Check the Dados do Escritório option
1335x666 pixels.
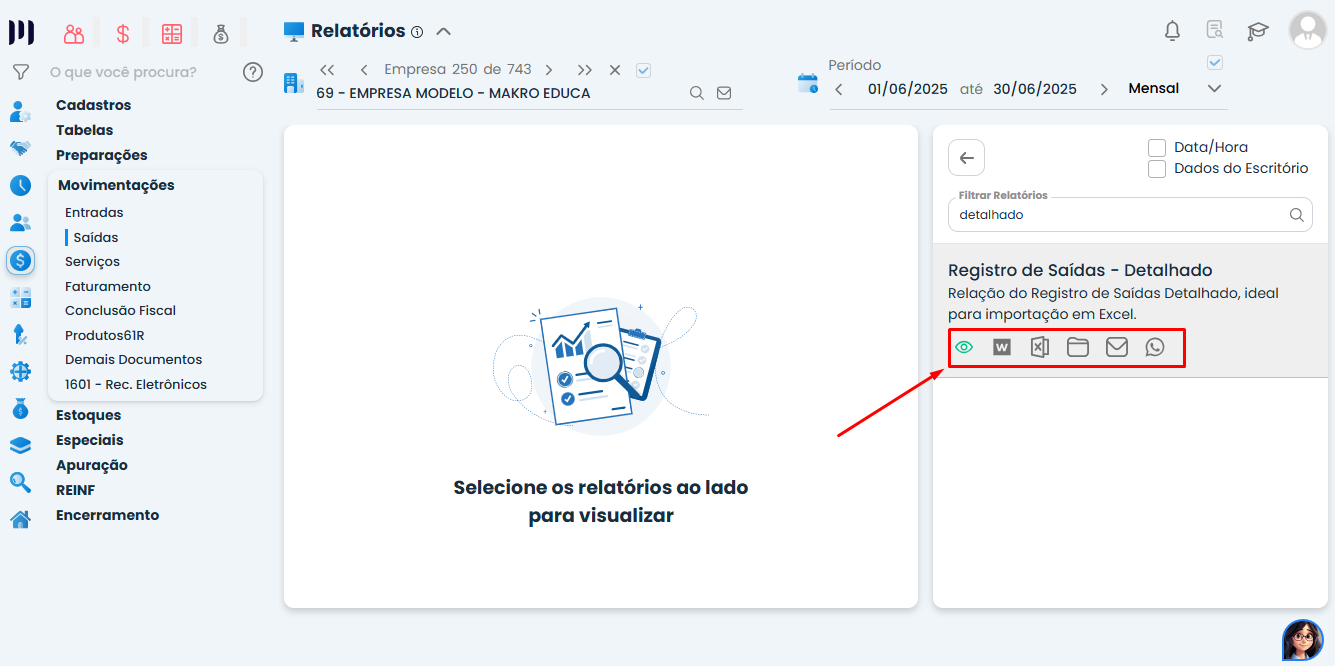point(1157,168)
